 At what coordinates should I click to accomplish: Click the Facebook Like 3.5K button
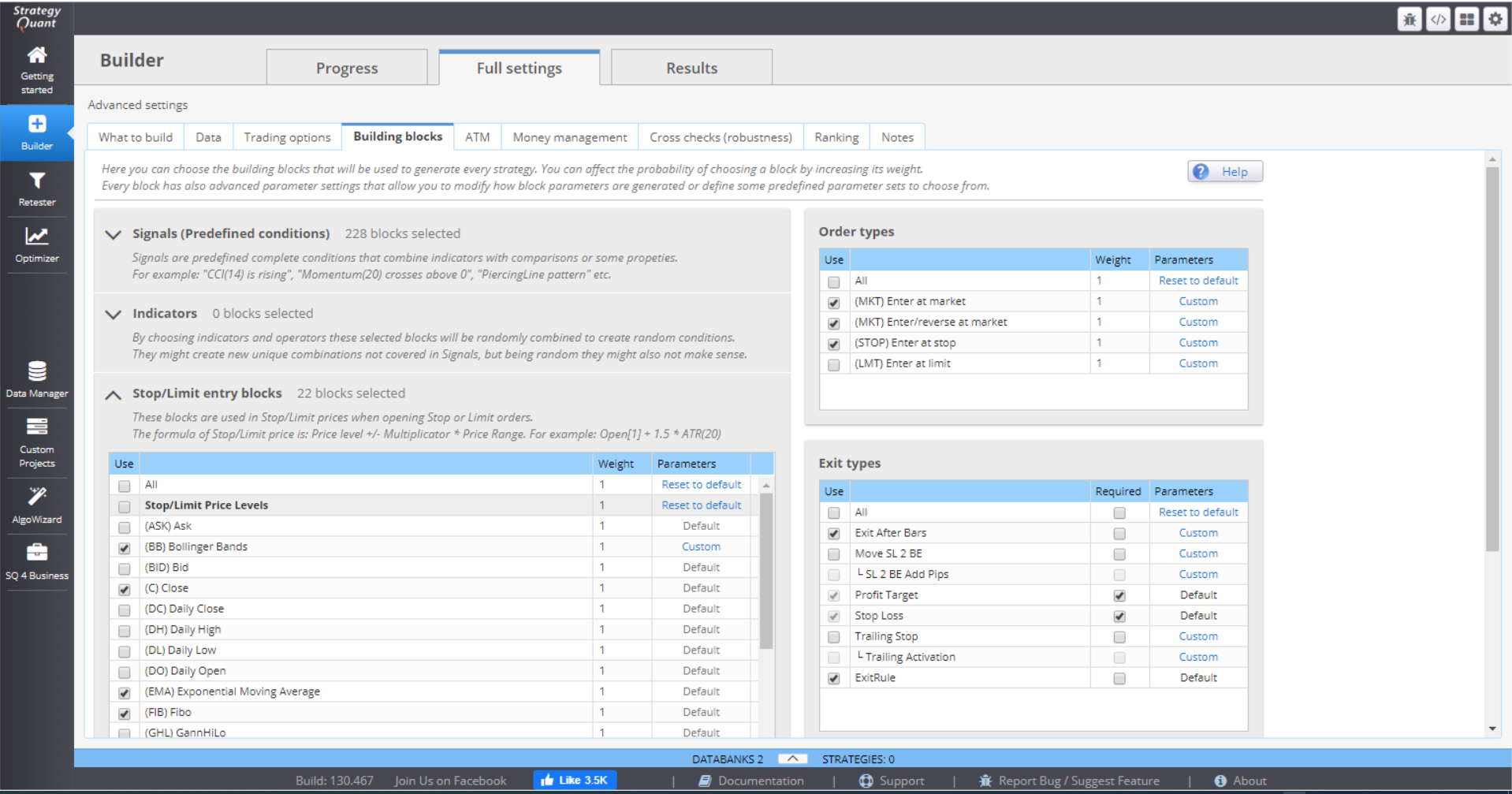pyautogui.click(x=575, y=781)
